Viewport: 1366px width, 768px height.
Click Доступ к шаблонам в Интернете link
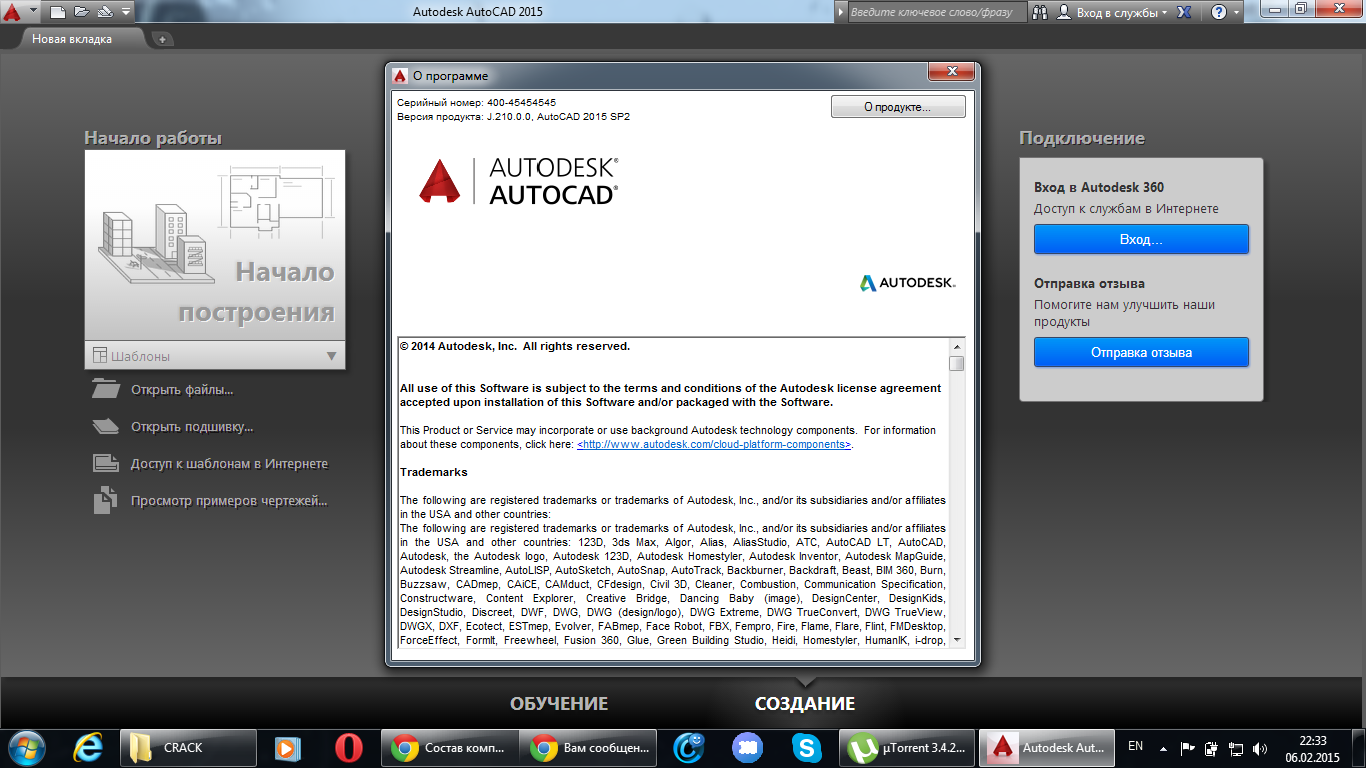click(x=229, y=464)
